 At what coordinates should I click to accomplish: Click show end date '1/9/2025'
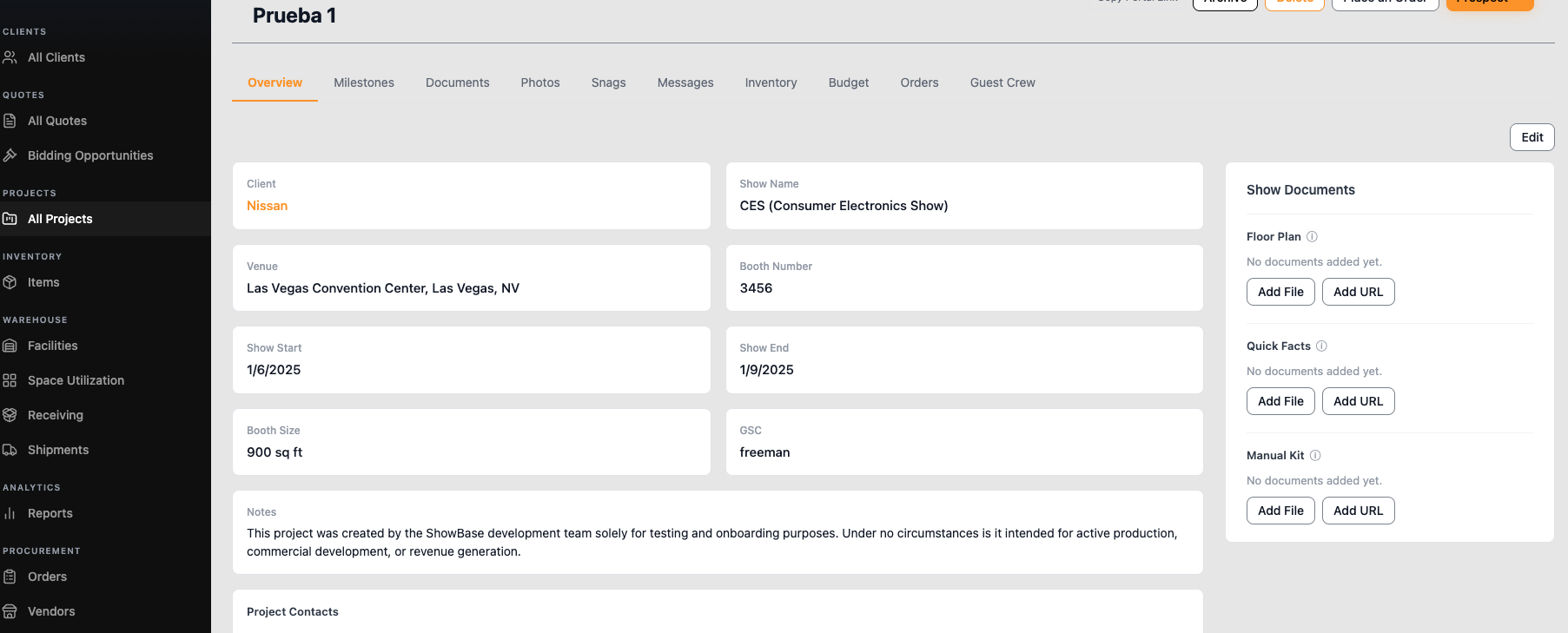(x=767, y=370)
